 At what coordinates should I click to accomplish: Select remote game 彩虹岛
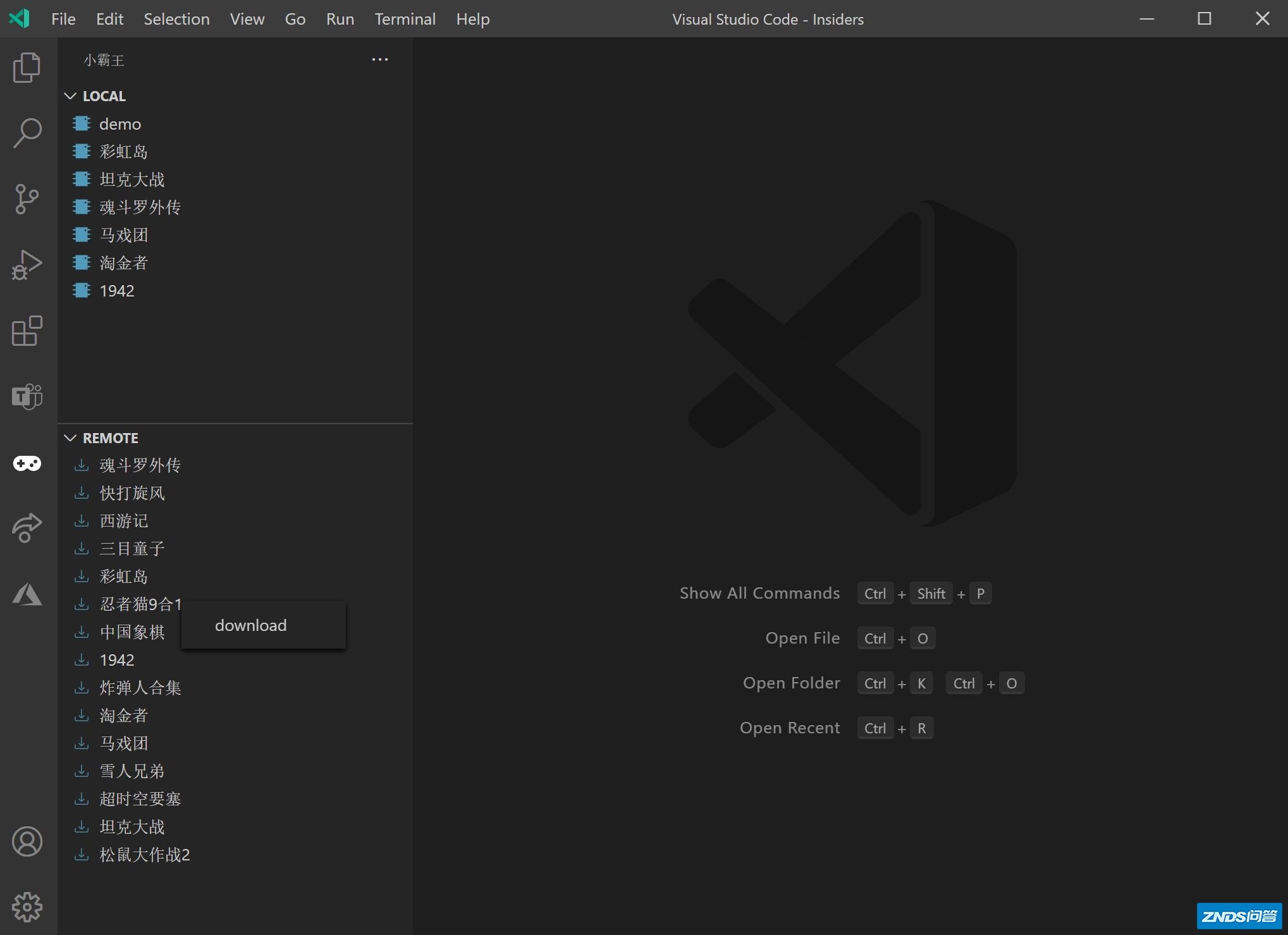coord(235,576)
